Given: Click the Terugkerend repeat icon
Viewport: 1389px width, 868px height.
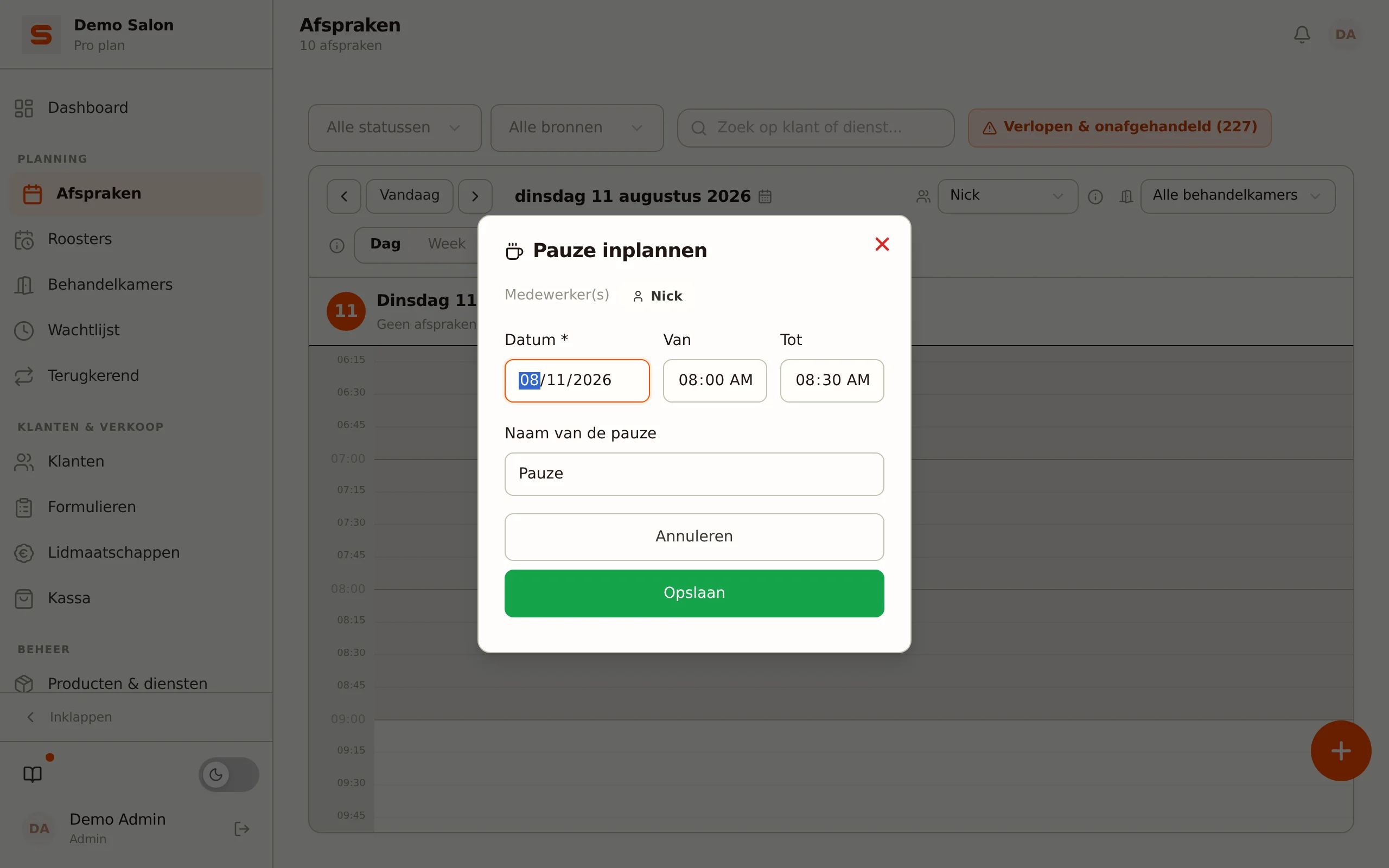Looking at the screenshot, I should 23,376.
